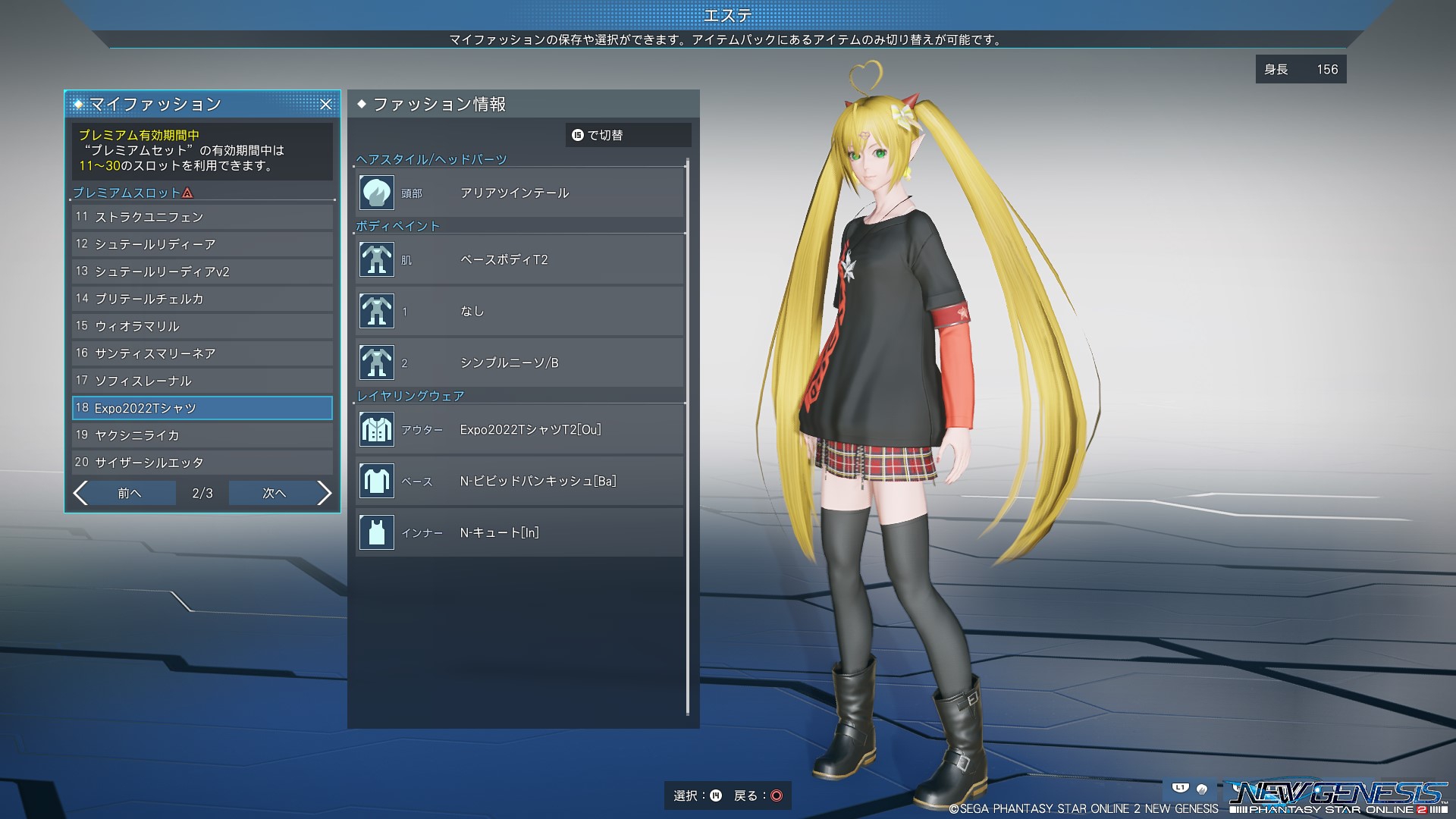Click the body icon for 肌 ベースボディT2

coord(376,259)
